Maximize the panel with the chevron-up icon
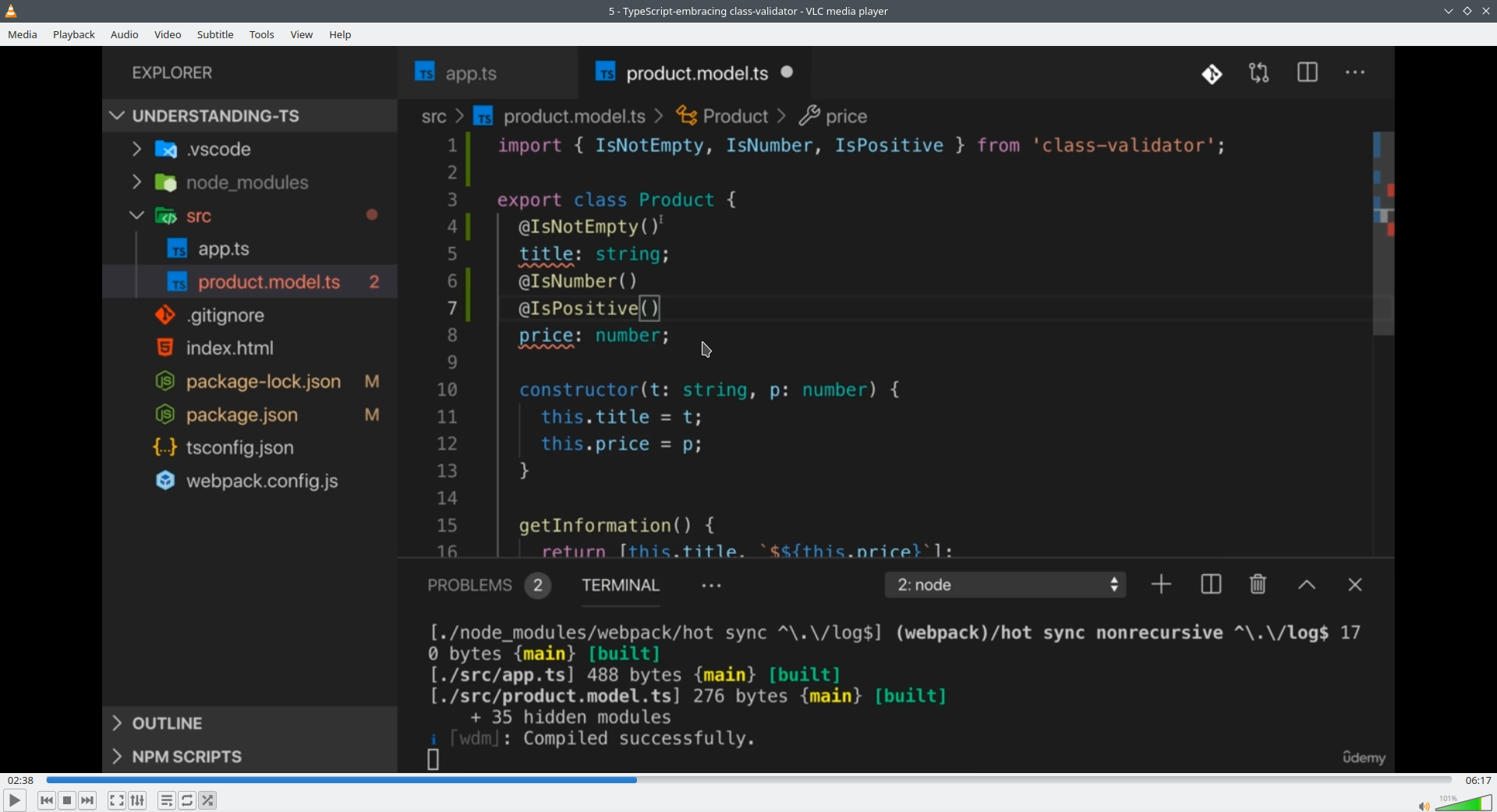The width and height of the screenshot is (1497, 812). point(1307,585)
